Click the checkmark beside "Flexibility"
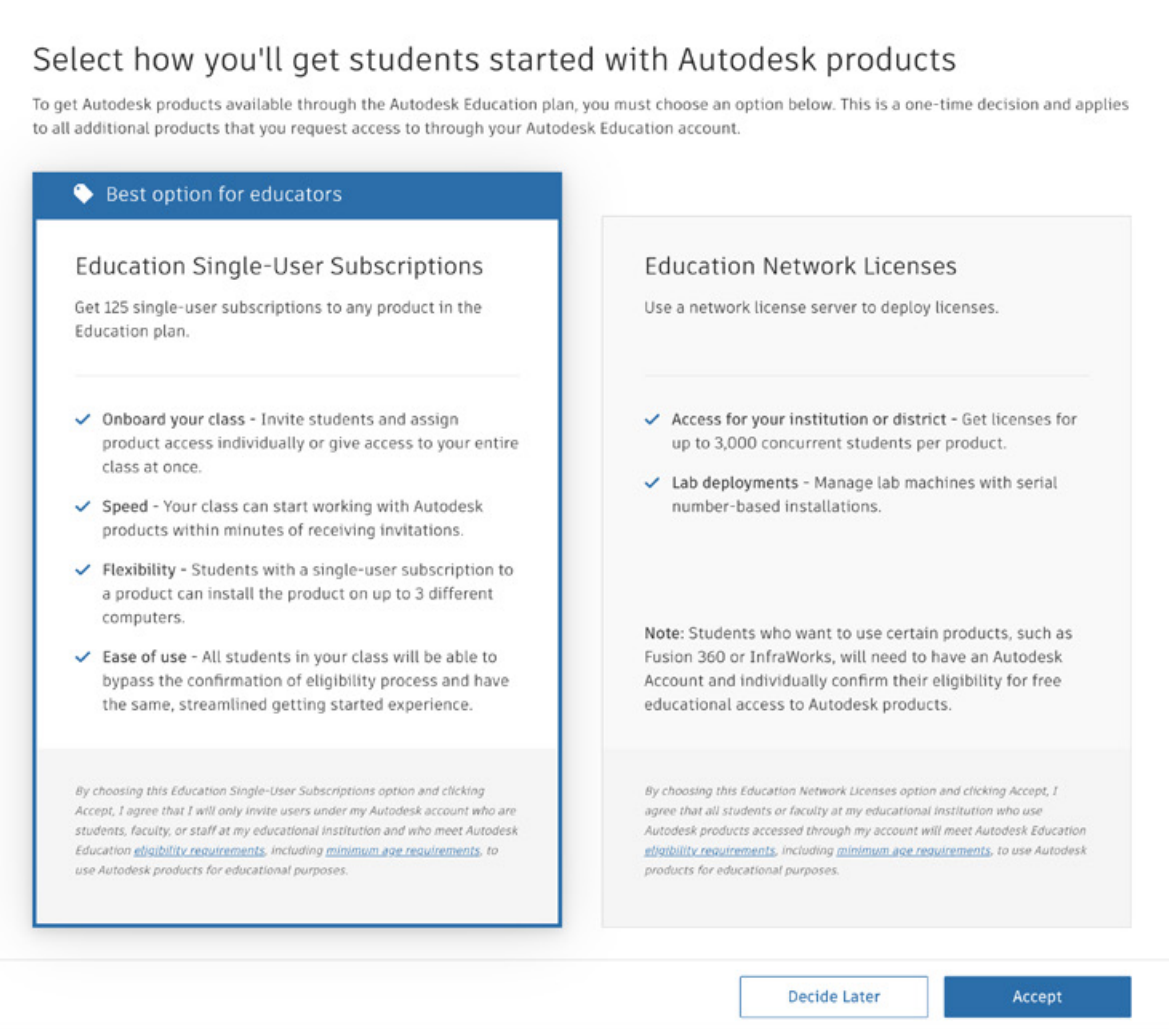 point(81,570)
